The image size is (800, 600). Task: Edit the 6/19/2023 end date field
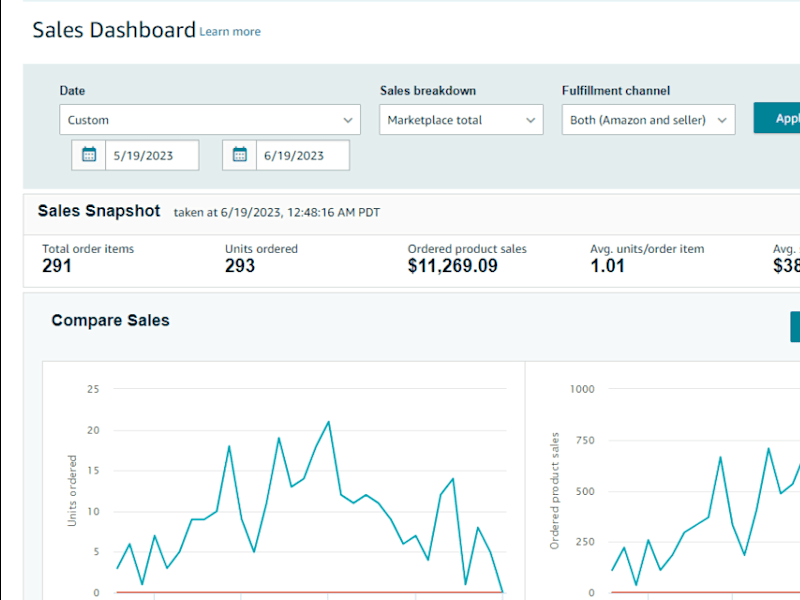(303, 155)
